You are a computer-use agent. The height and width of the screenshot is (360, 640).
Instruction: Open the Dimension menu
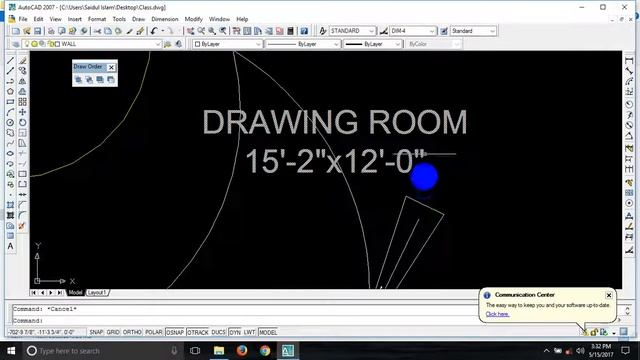(x=164, y=19)
